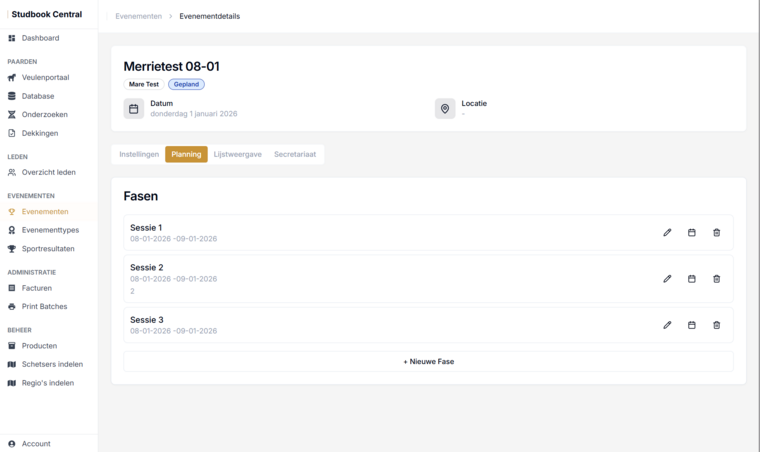Open Dashboard from the sidebar
This screenshot has height=452, width=760.
(x=40, y=38)
